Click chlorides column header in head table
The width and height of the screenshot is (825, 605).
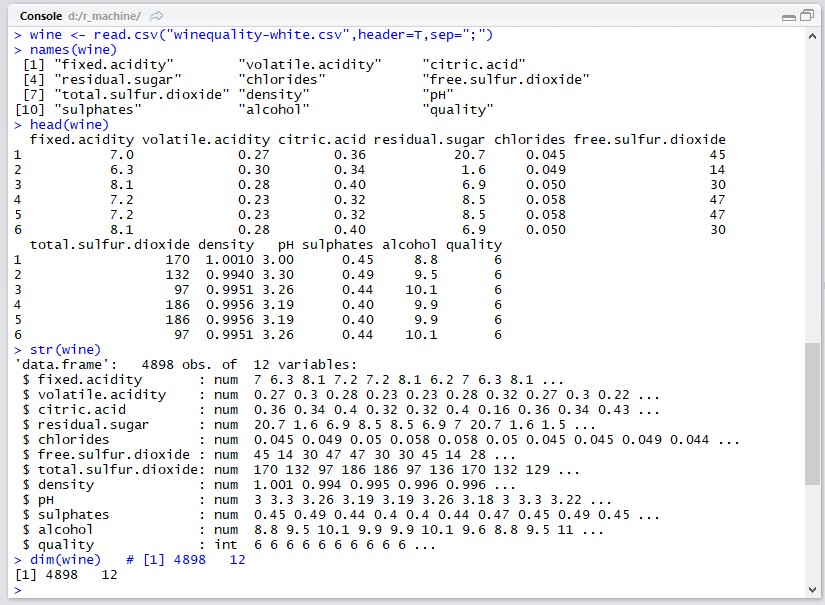(x=529, y=140)
